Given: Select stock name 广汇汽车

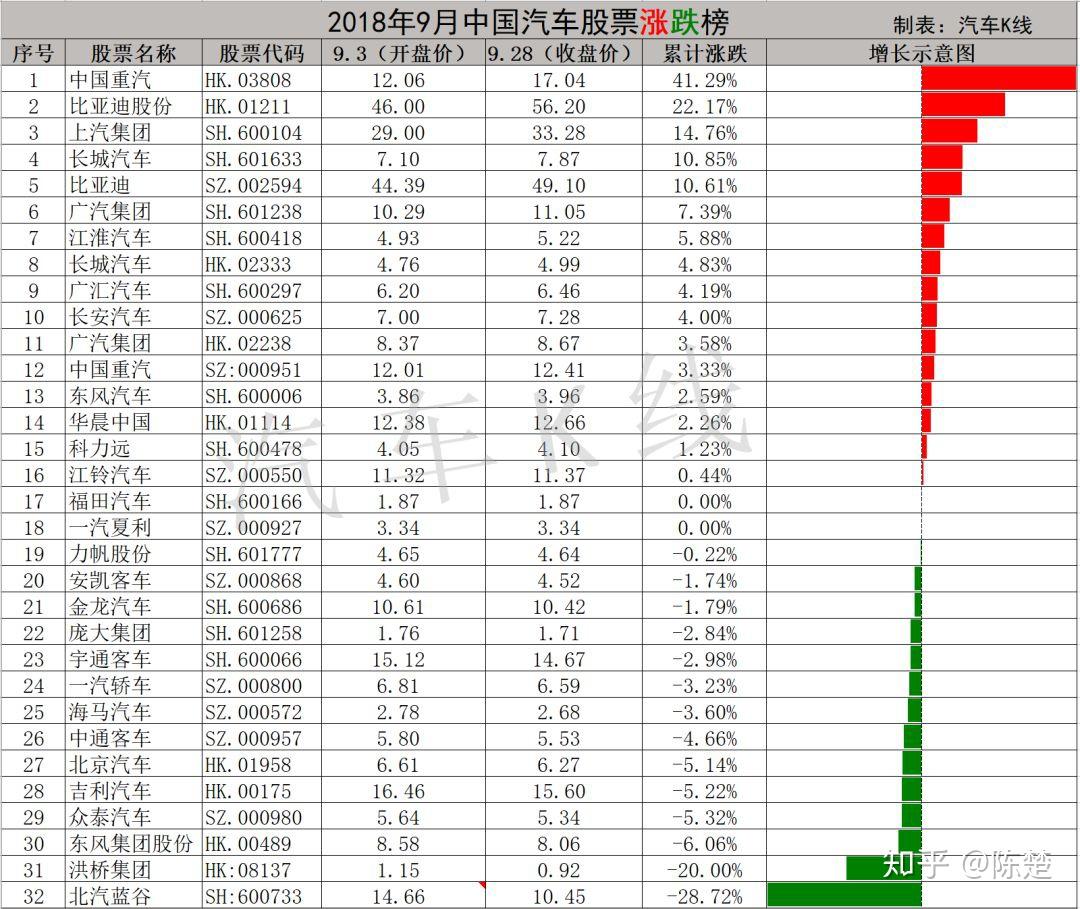Looking at the screenshot, I should pyautogui.click(x=110, y=290).
